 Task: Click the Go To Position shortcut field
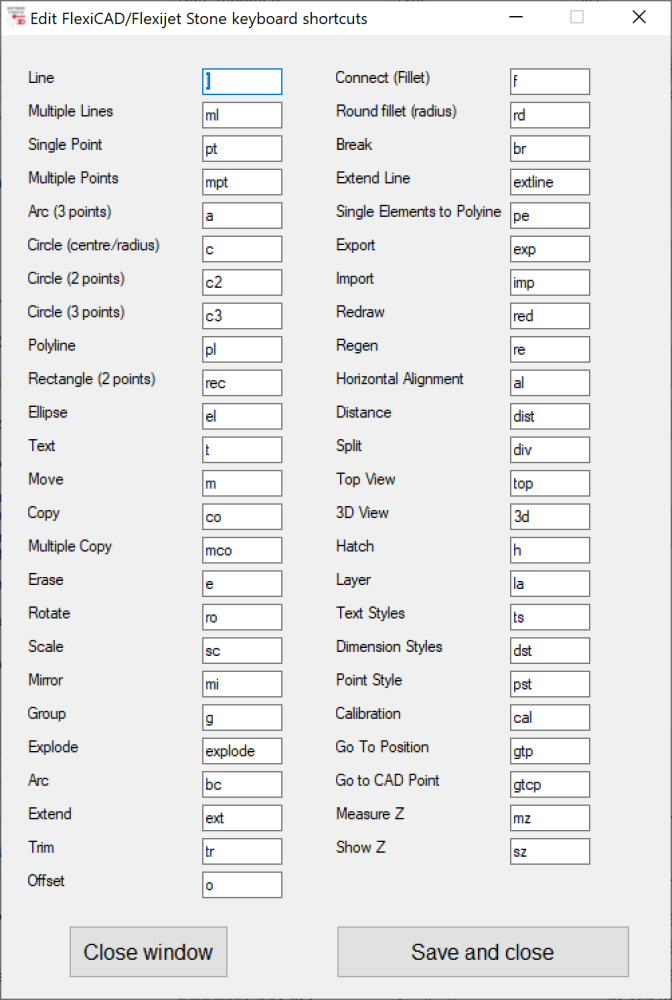coord(549,750)
